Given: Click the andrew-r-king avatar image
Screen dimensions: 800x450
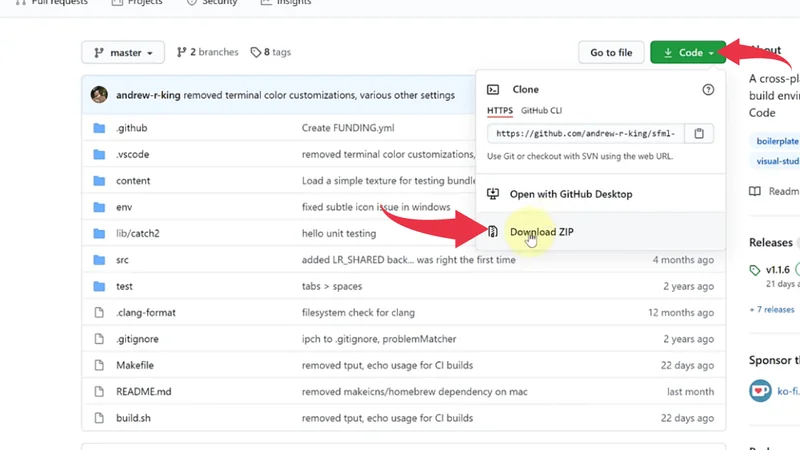Looking at the screenshot, I should (99, 95).
